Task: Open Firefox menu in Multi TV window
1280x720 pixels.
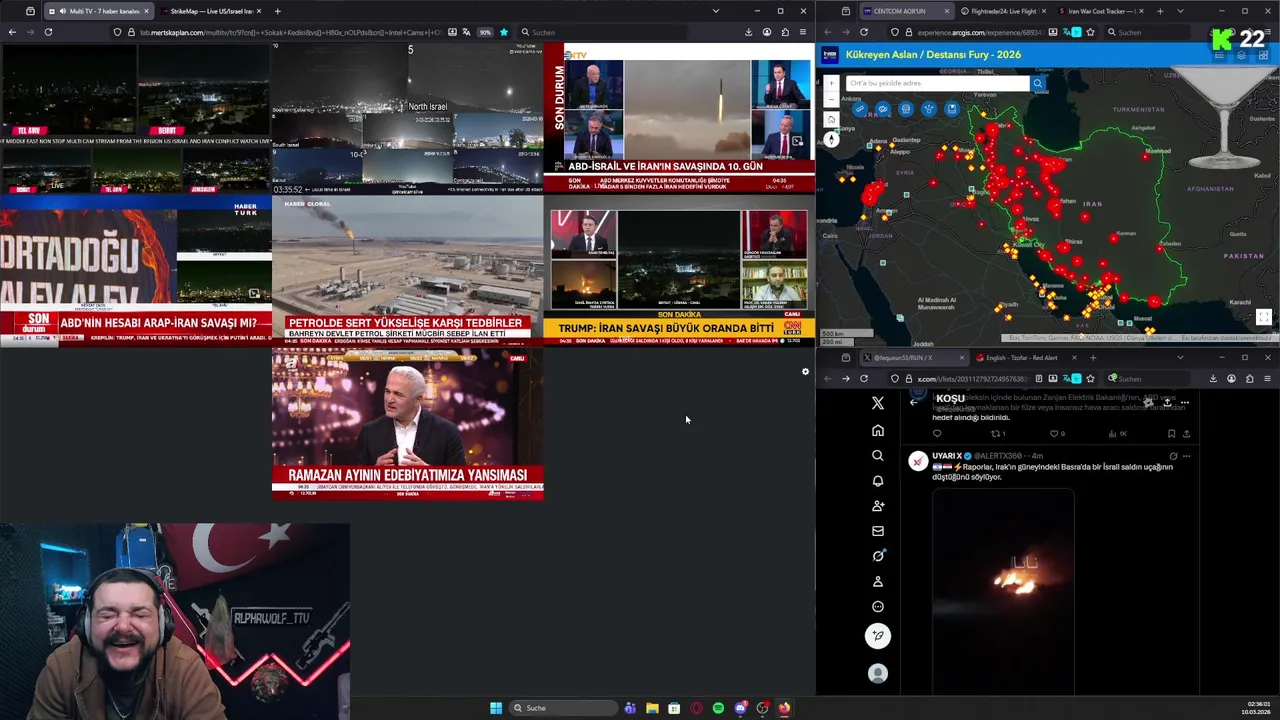Action: pos(802,32)
